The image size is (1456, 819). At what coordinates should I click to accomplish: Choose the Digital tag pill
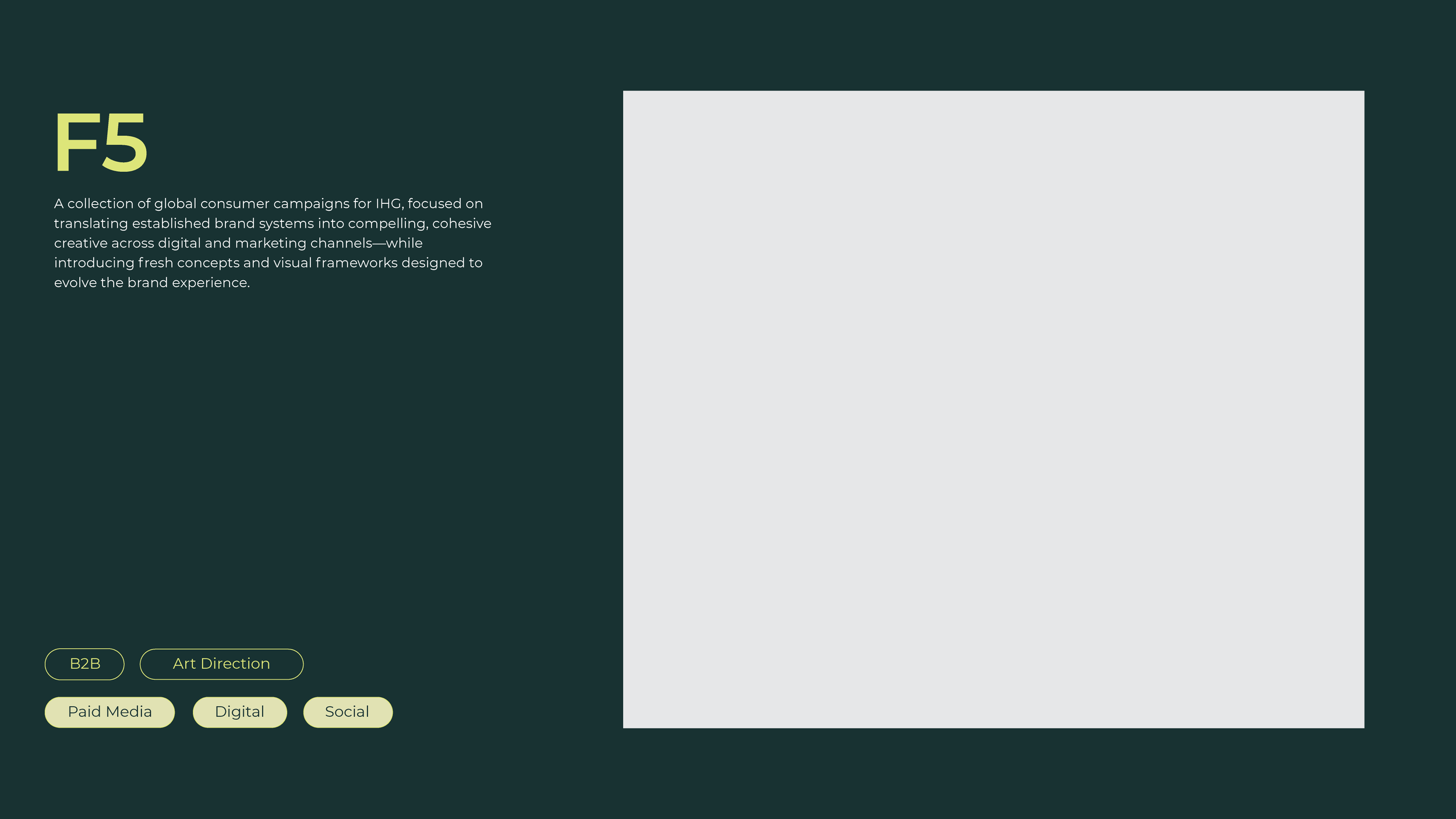coord(240,712)
